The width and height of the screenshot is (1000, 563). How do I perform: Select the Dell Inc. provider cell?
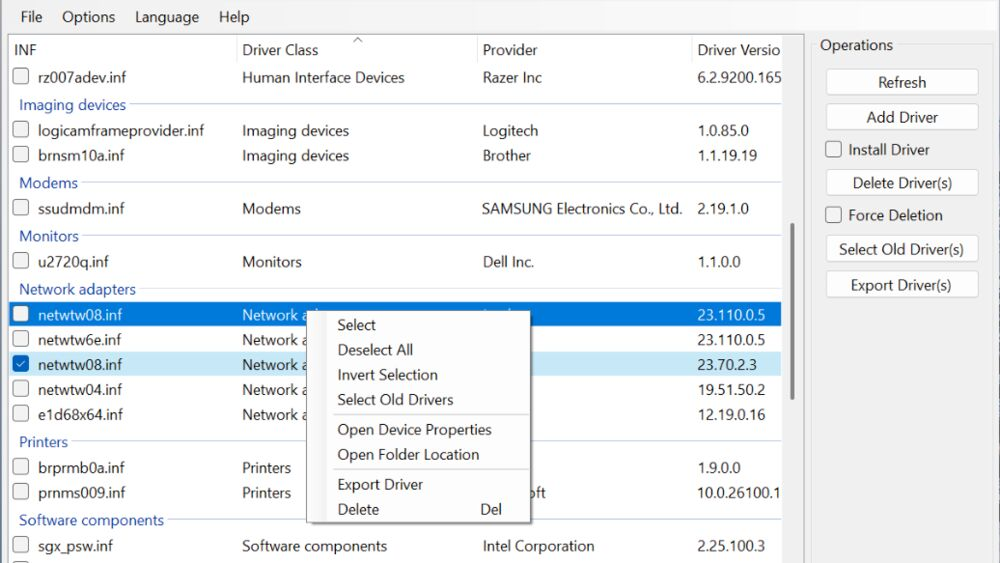coord(508,262)
